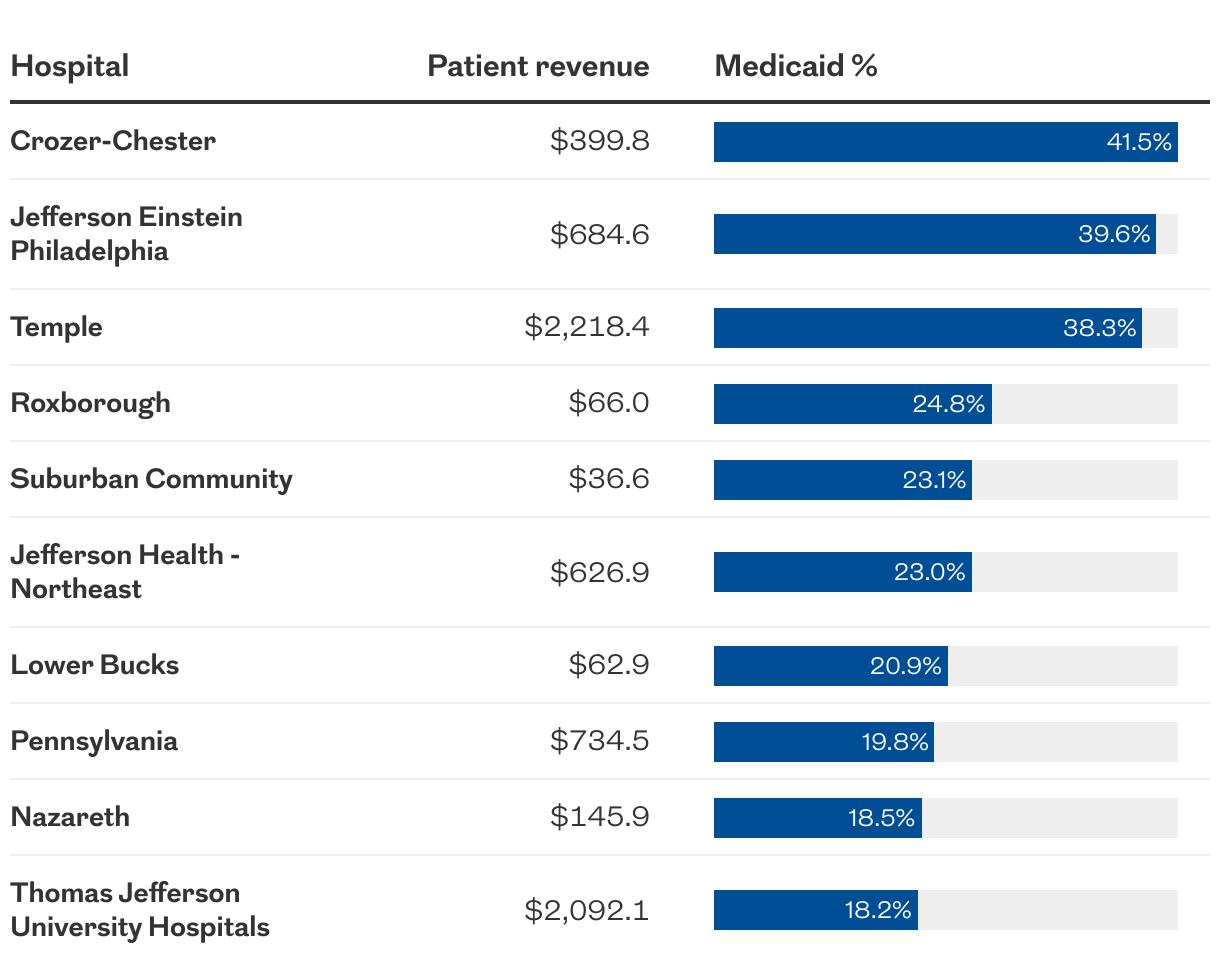Click the Pennsylvania hospital name

point(95,741)
